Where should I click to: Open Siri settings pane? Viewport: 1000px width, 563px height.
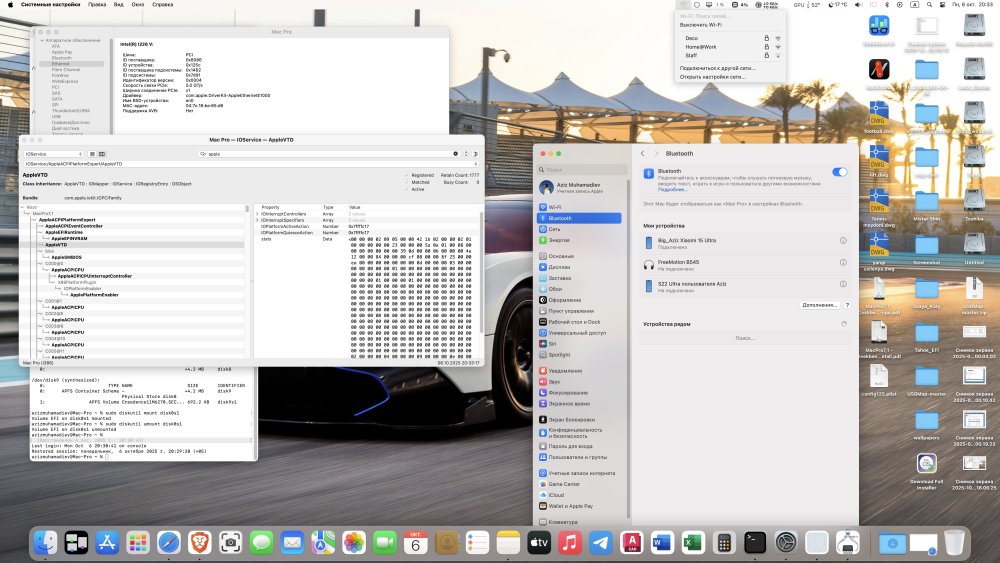(x=579, y=344)
